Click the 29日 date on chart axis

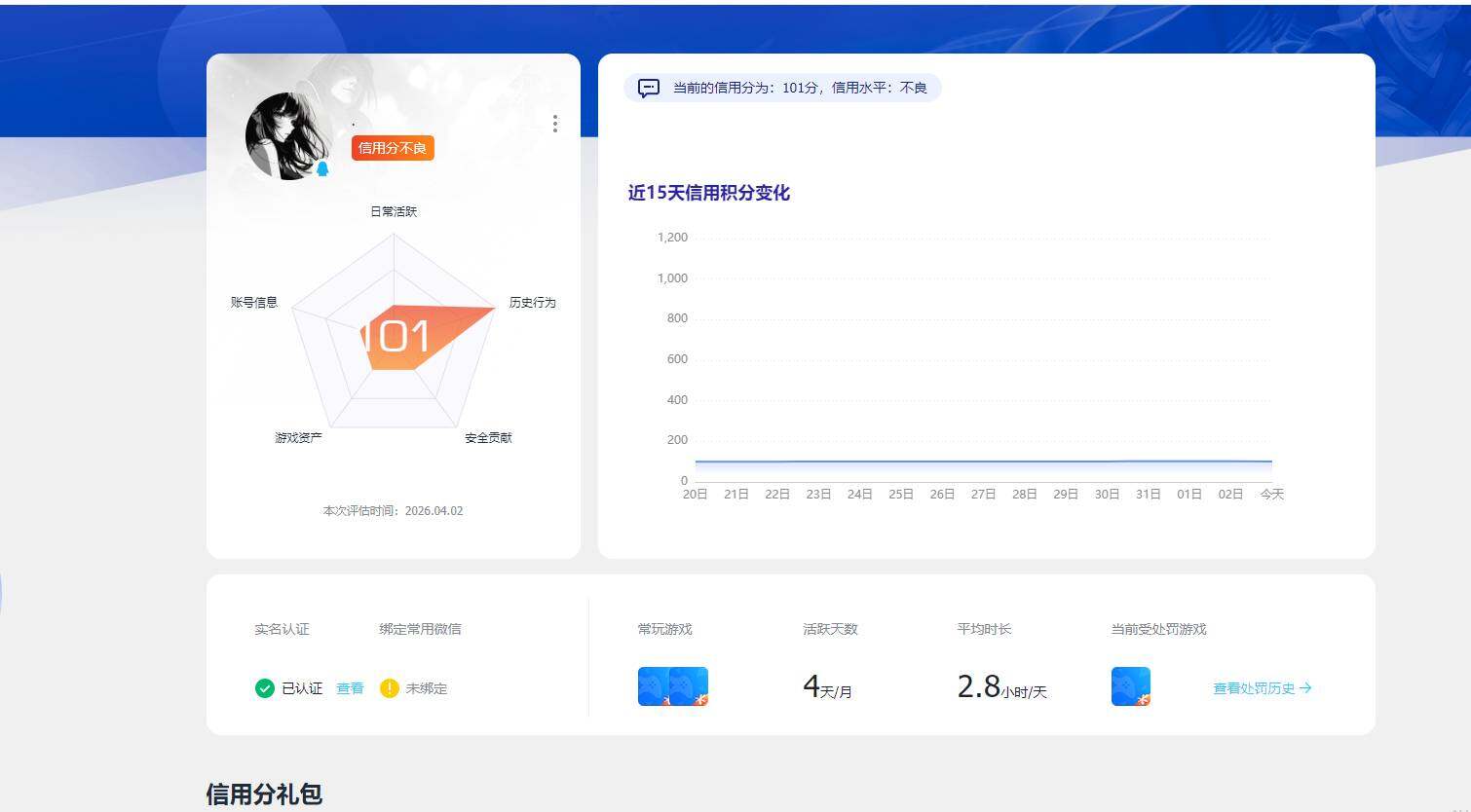pos(1066,495)
